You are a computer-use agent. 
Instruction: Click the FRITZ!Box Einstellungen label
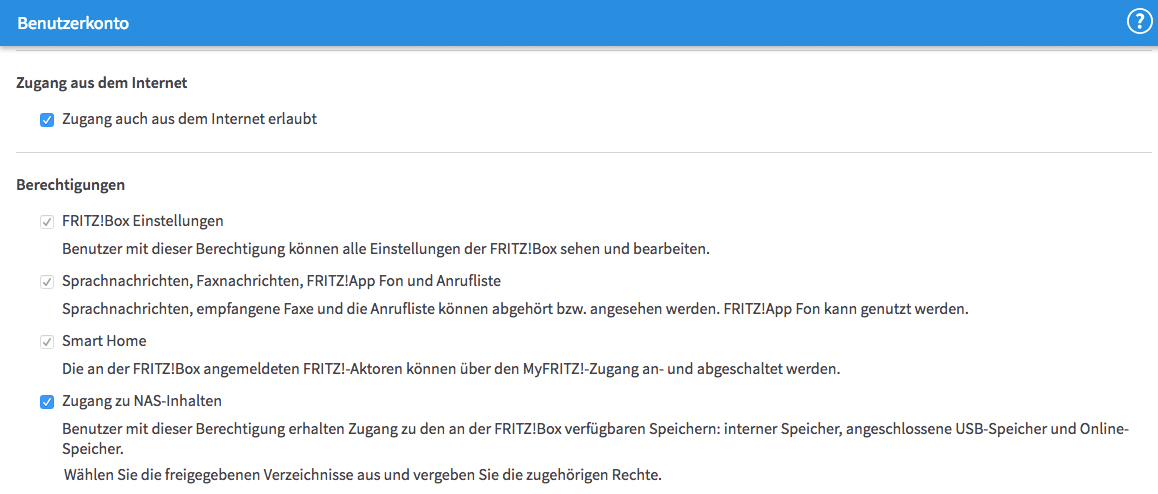pyautogui.click(x=143, y=221)
